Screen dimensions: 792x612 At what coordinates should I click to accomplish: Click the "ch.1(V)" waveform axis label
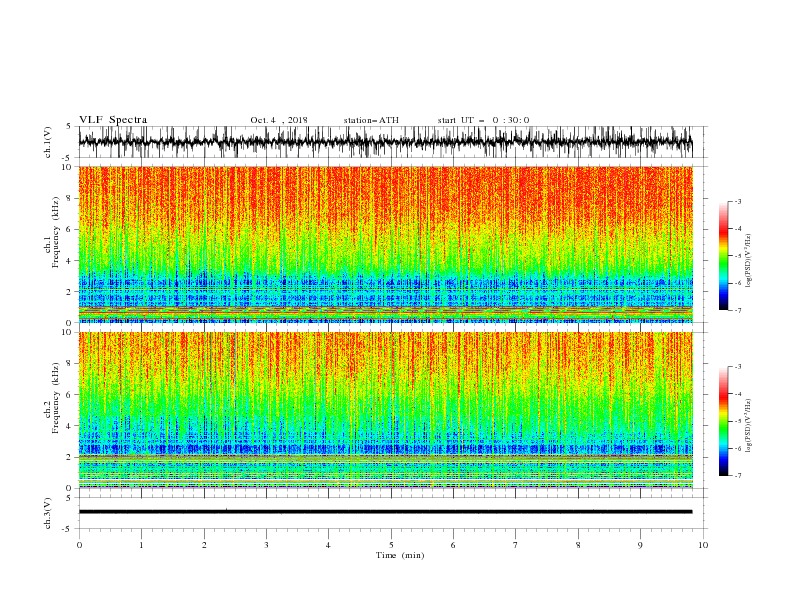48,142
